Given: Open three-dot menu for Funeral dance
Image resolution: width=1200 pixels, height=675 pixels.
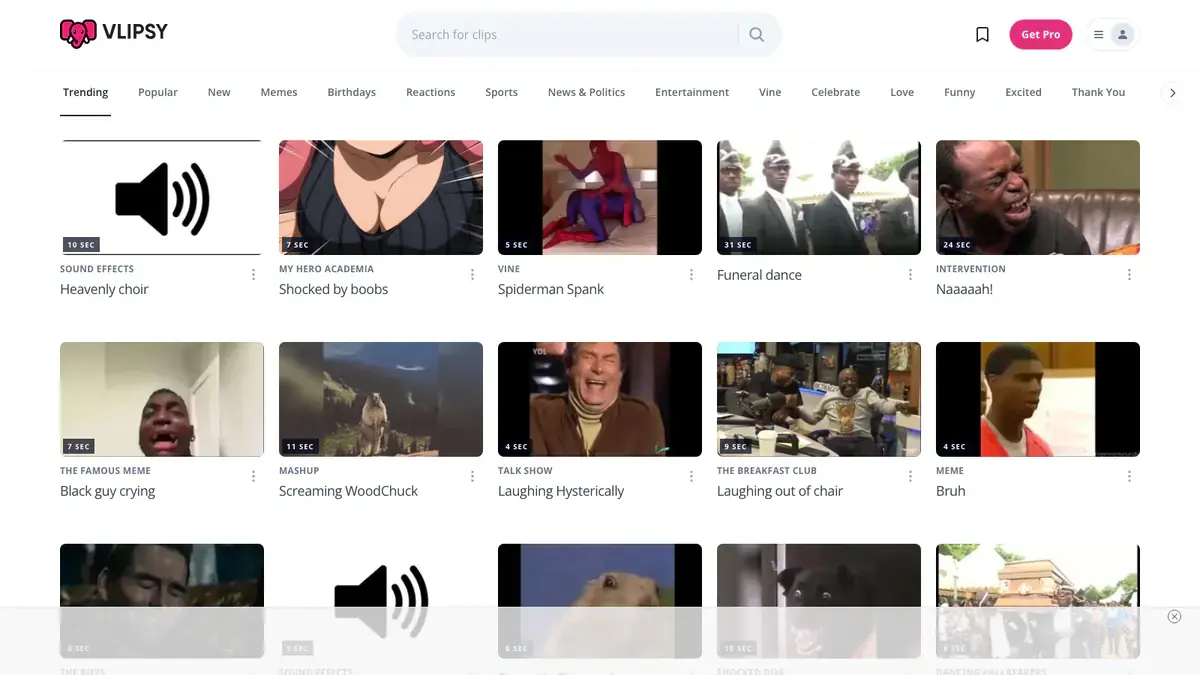Looking at the screenshot, I should [910, 274].
